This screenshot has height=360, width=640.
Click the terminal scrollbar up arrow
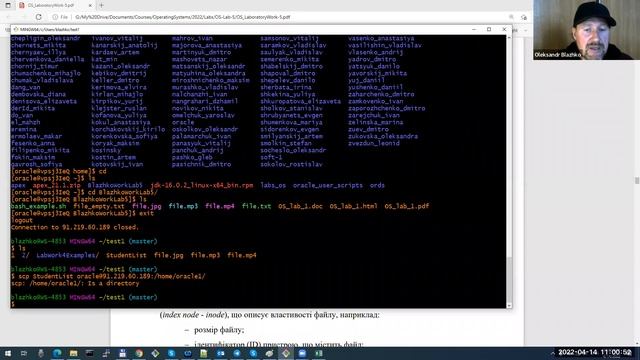[509, 38]
